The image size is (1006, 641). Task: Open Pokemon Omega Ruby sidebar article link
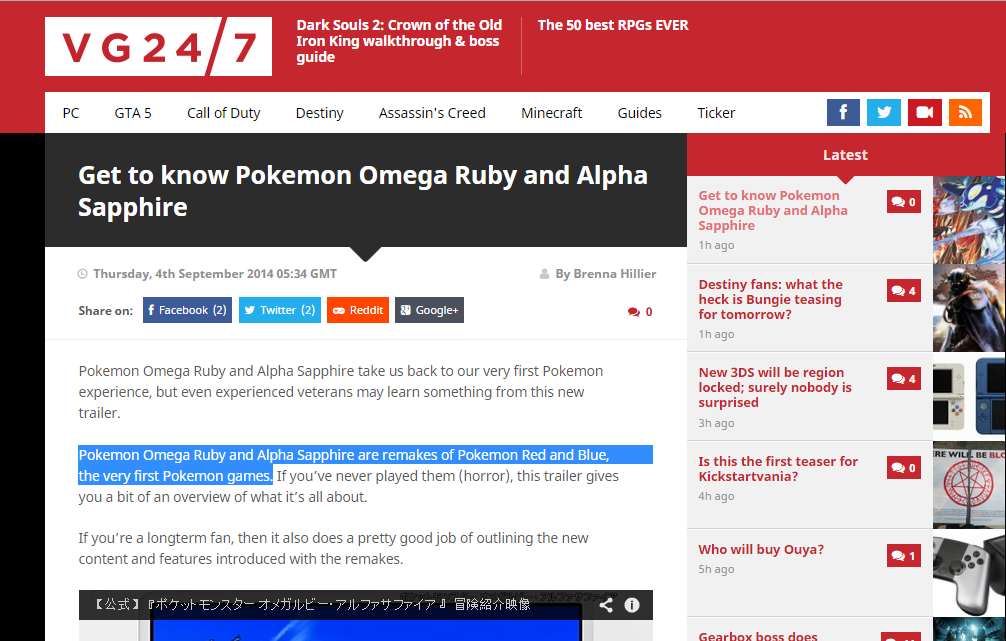pyautogui.click(x=773, y=210)
